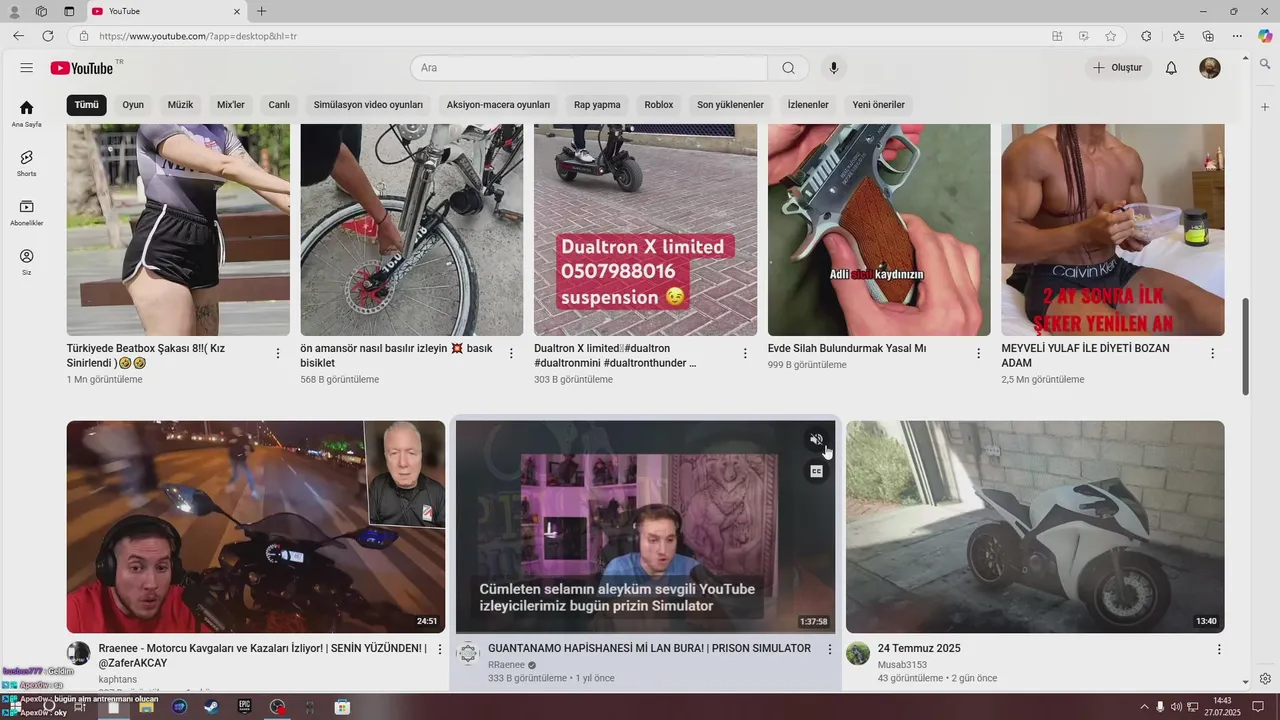Image resolution: width=1280 pixels, height=720 pixels.
Task: Open options for Evde Silah Bulundurmak short
Action: [x=979, y=353]
